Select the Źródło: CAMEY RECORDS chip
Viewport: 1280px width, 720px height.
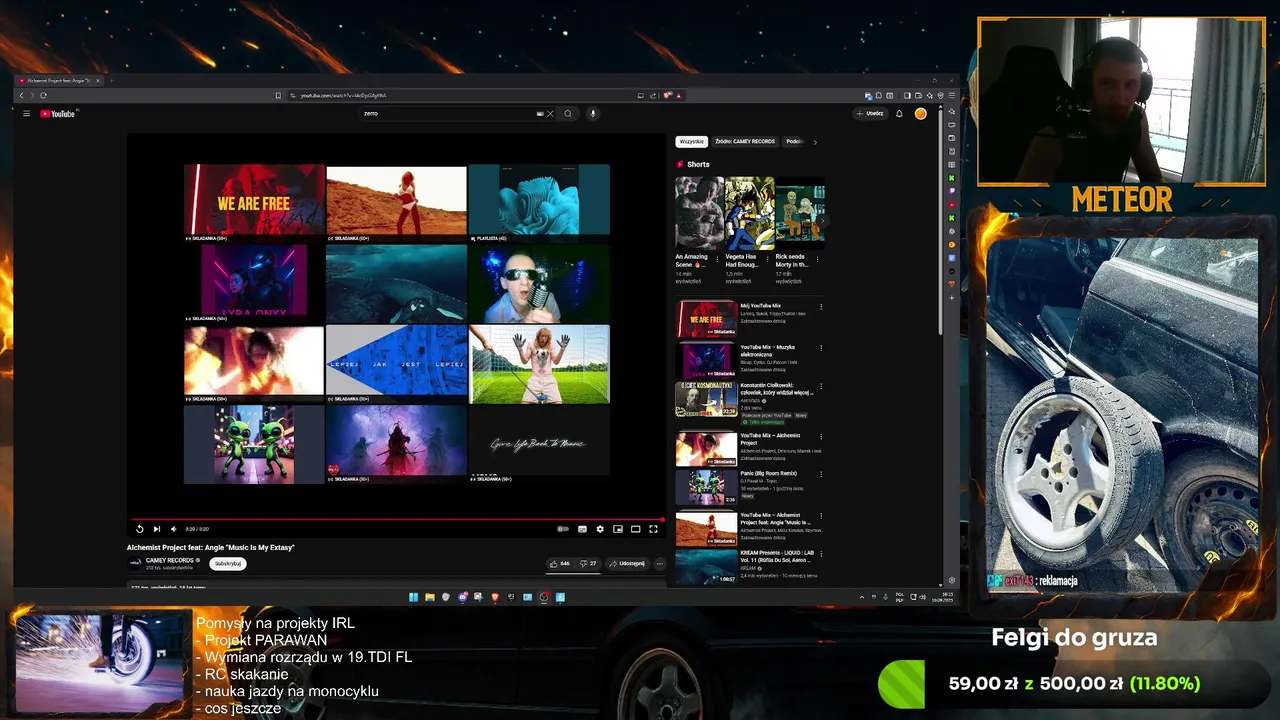pos(745,142)
